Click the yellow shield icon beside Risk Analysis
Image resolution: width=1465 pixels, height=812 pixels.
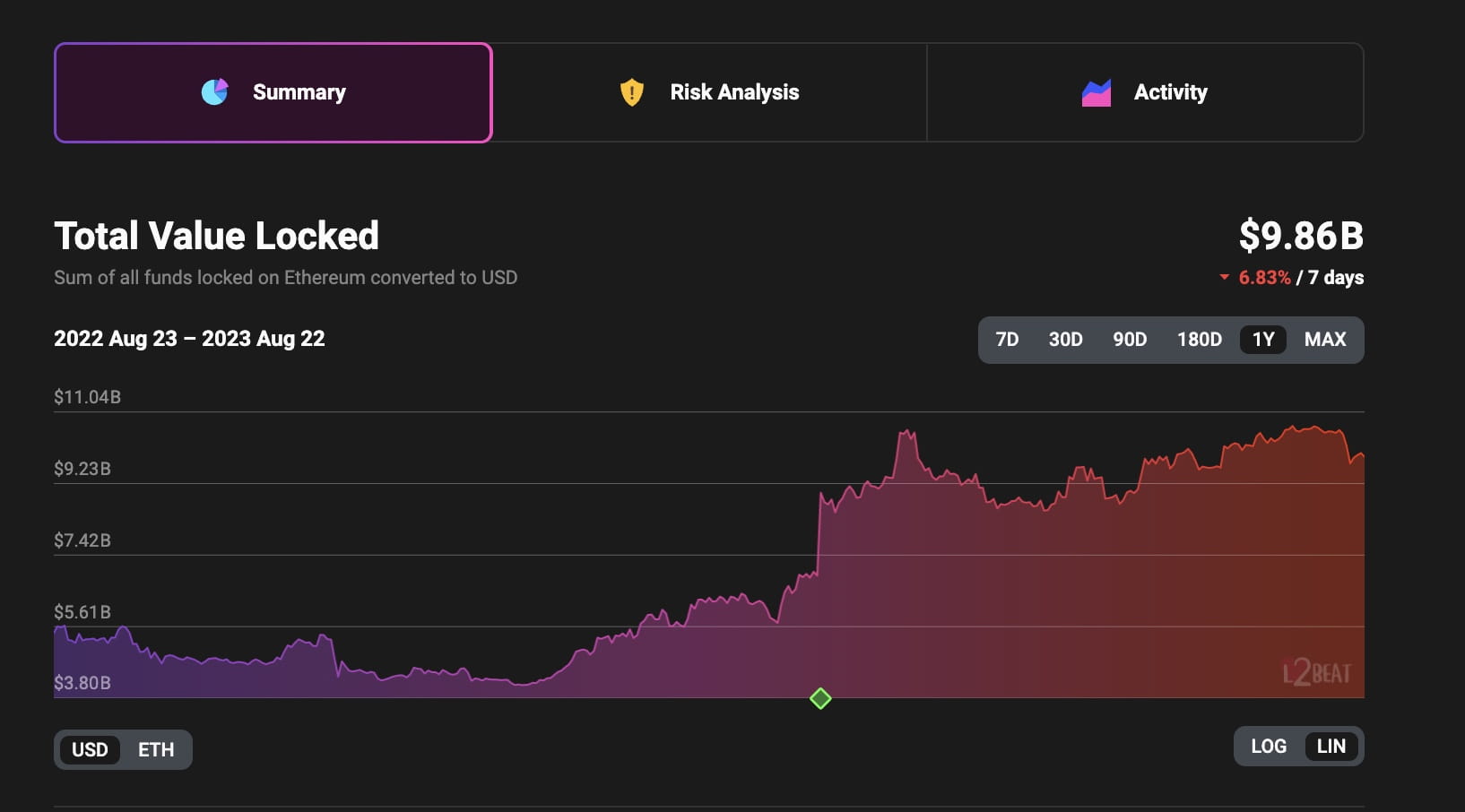tap(632, 91)
